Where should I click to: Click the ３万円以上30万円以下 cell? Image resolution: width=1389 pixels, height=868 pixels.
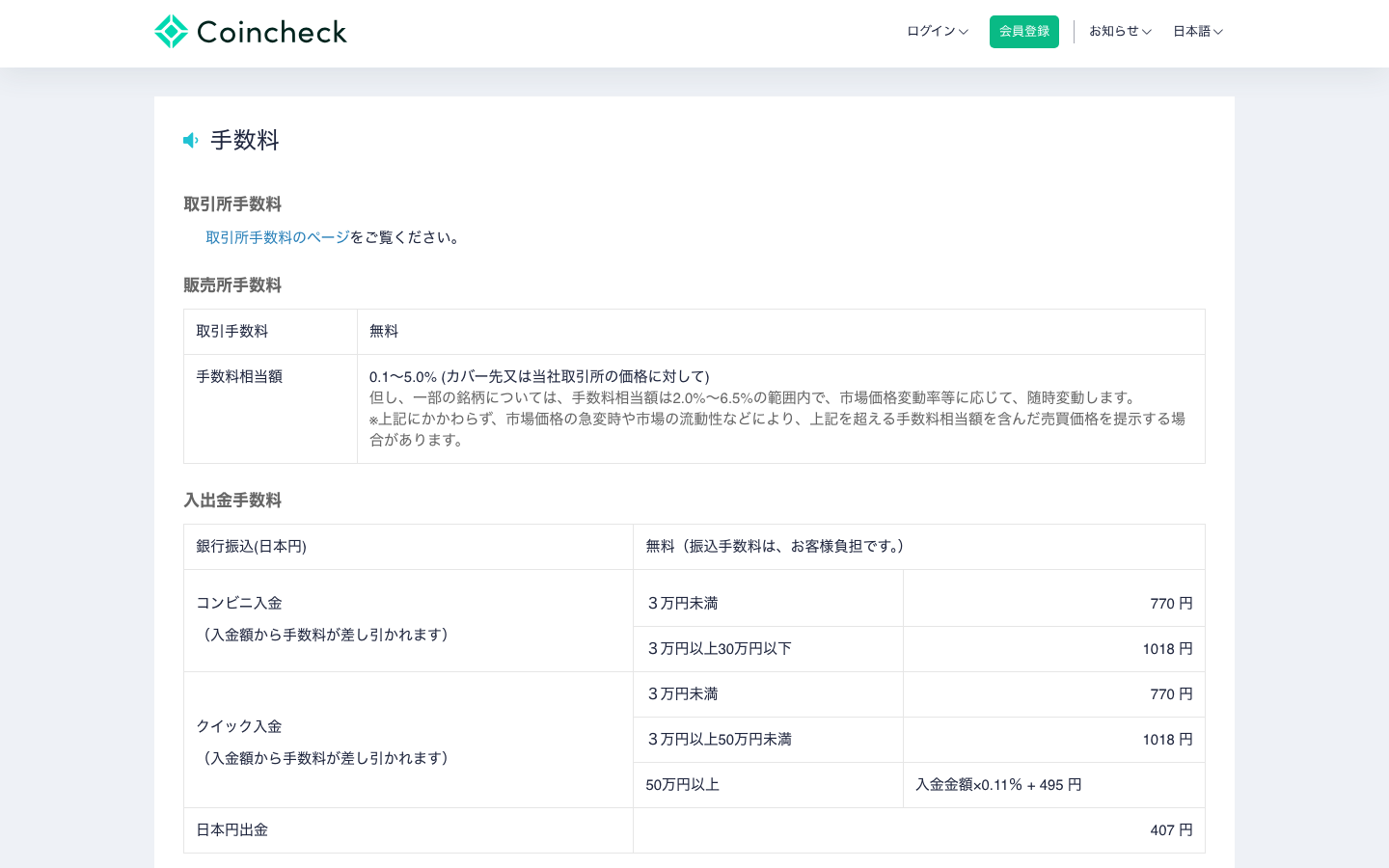click(769, 649)
